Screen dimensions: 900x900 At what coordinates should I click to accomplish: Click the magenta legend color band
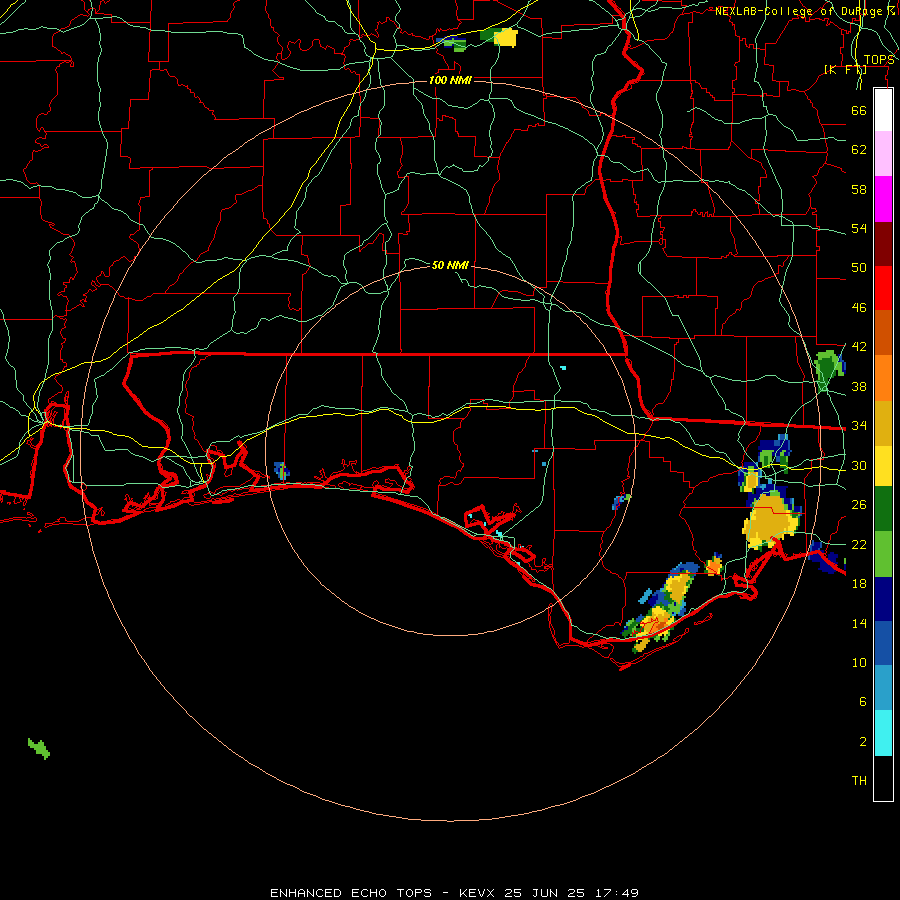[883, 199]
